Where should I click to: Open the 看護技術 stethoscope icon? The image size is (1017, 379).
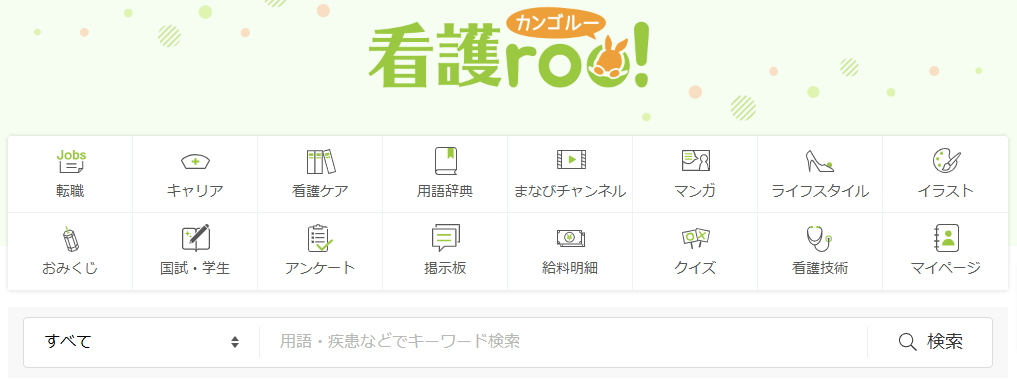(x=820, y=238)
